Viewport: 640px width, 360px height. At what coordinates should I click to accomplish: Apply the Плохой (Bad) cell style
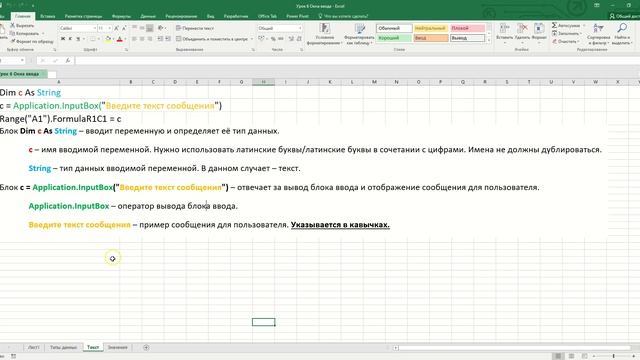pos(468,28)
